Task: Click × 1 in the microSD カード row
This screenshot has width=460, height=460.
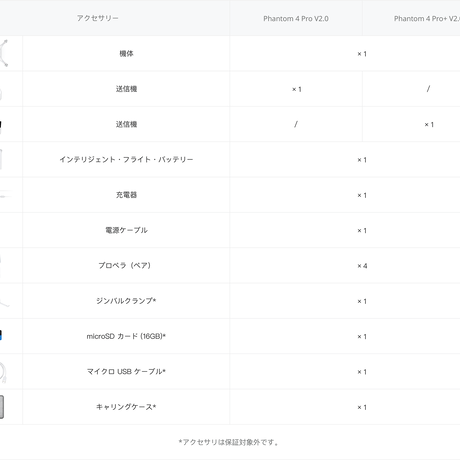Action: point(362,337)
